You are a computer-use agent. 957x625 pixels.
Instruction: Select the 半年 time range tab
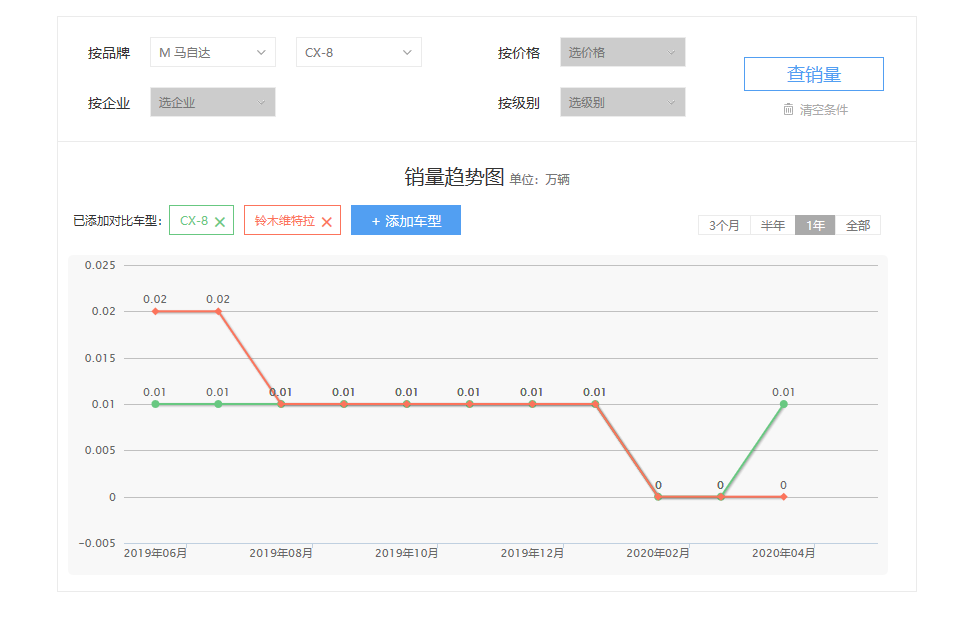click(772, 225)
